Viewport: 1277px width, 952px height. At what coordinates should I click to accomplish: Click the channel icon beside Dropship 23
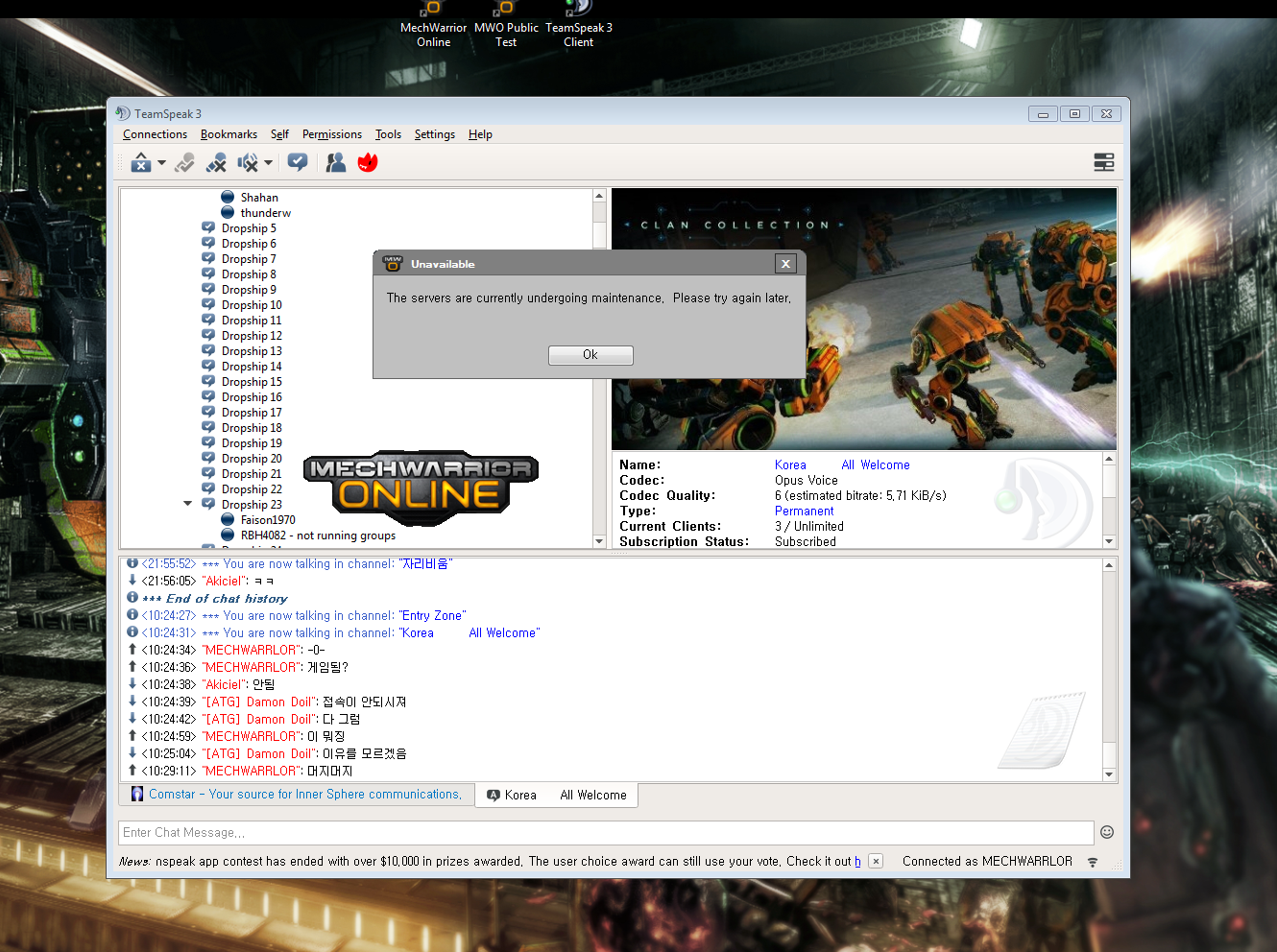(x=208, y=504)
